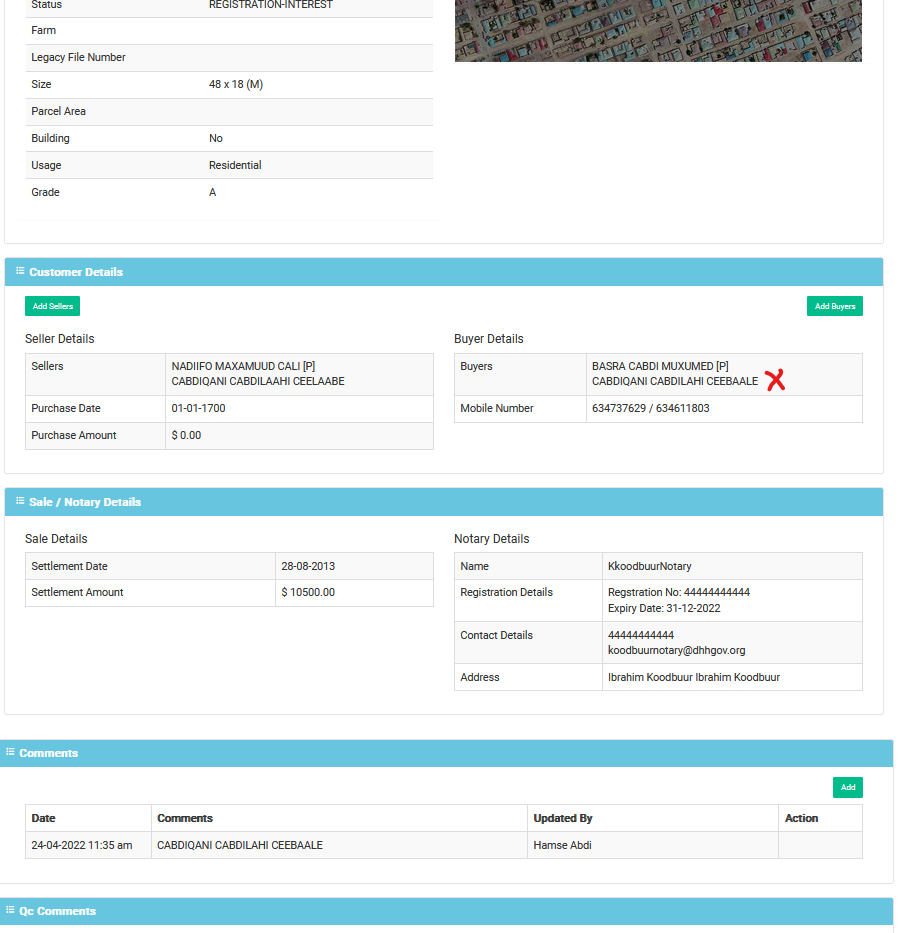Click the Comments section list icon

[x=10, y=752]
